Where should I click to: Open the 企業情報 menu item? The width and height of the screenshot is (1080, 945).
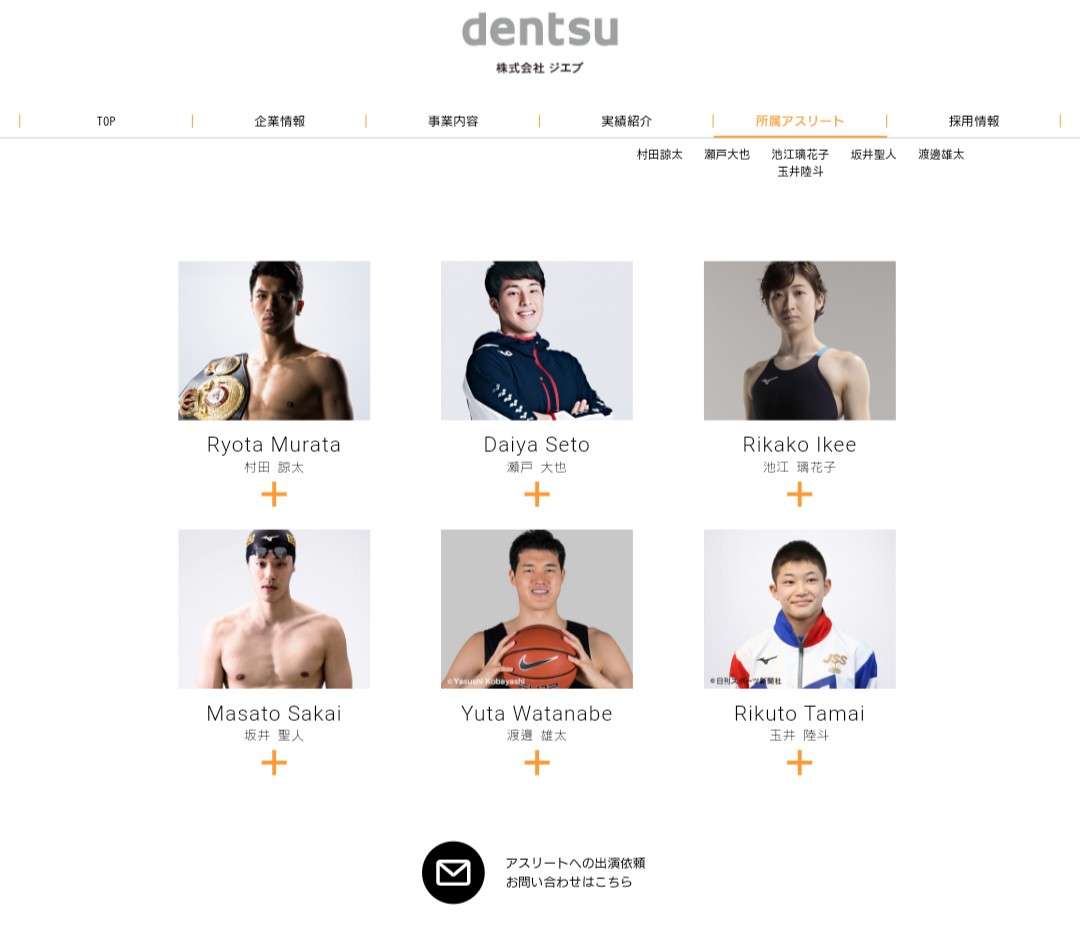point(279,121)
